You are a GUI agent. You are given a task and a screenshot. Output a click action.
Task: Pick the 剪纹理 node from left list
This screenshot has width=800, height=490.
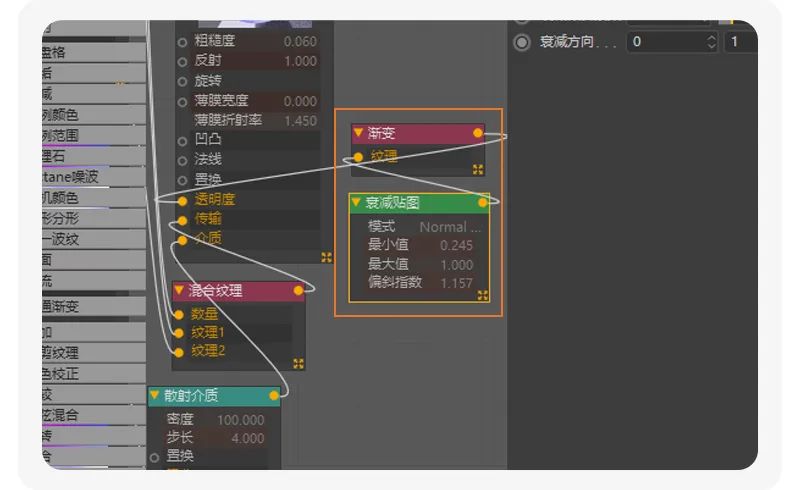pyautogui.click(x=94, y=353)
